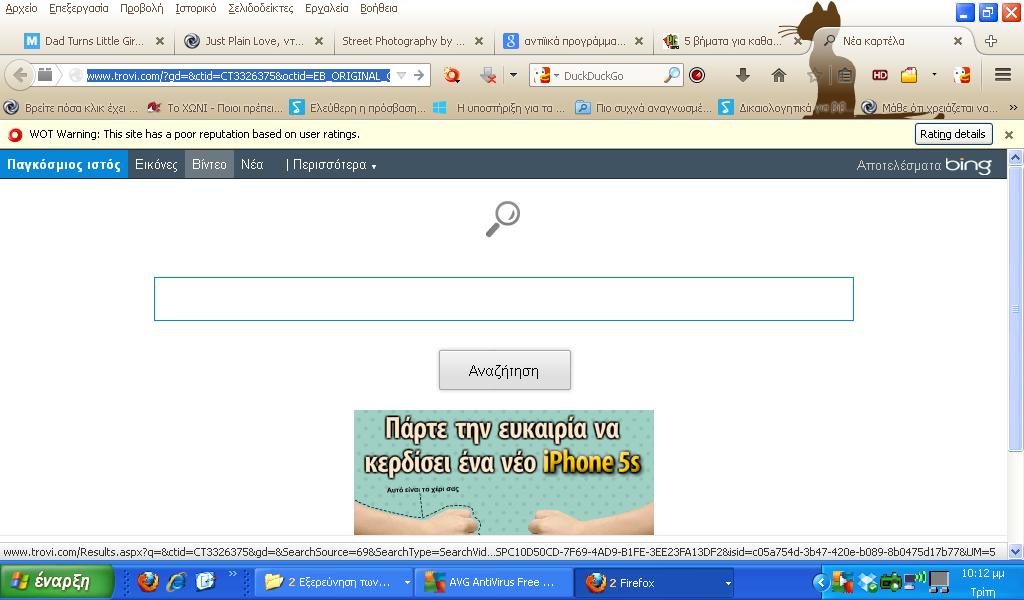Viewport: 1024px width, 600px height.
Task: Select the Νέα search category
Action: click(252, 164)
